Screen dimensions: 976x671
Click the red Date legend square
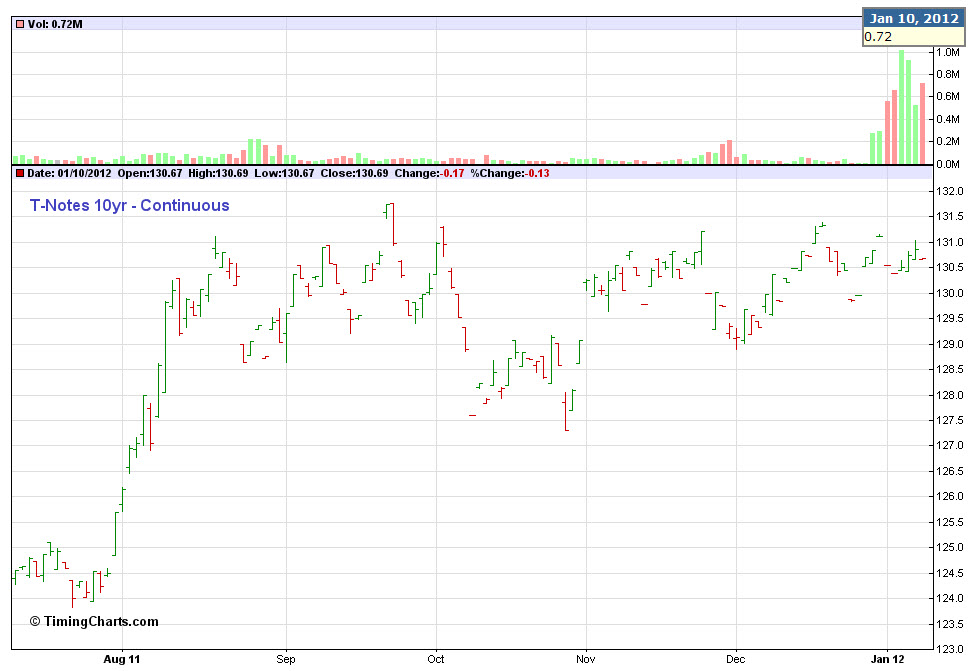pos(19,173)
